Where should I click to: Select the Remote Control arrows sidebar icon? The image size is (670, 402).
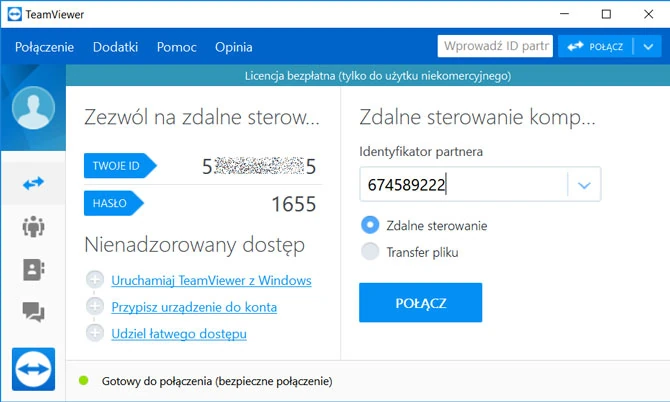[x=33, y=183]
